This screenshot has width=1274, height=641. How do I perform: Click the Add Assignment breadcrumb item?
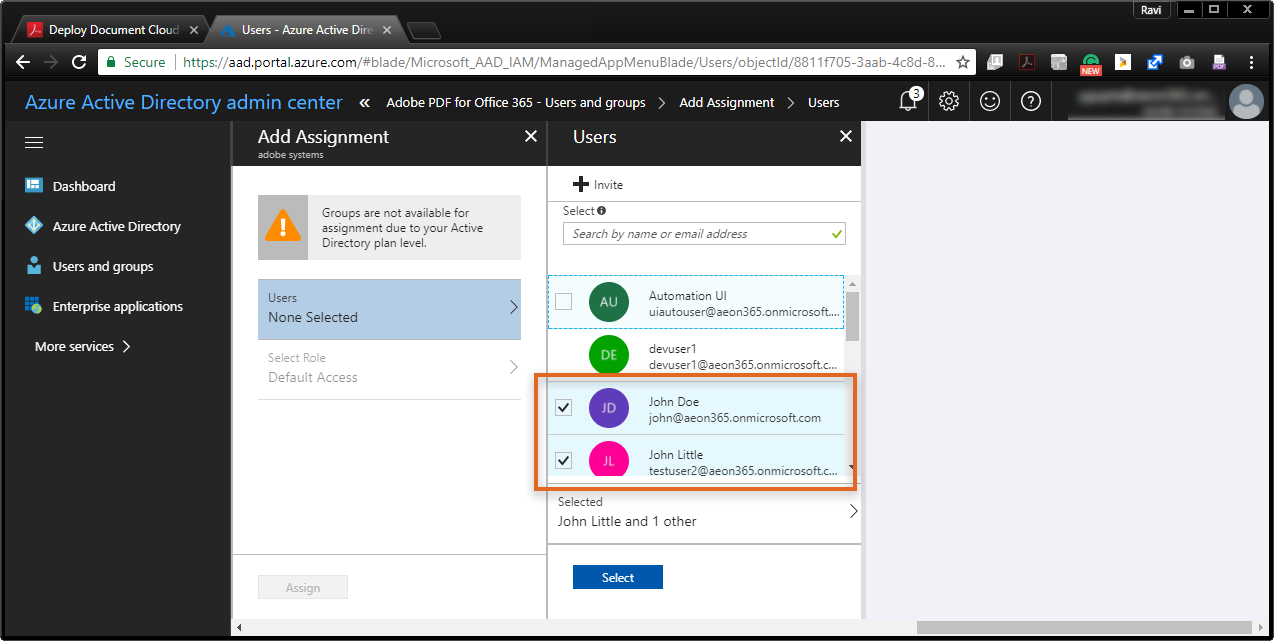click(x=727, y=101)
